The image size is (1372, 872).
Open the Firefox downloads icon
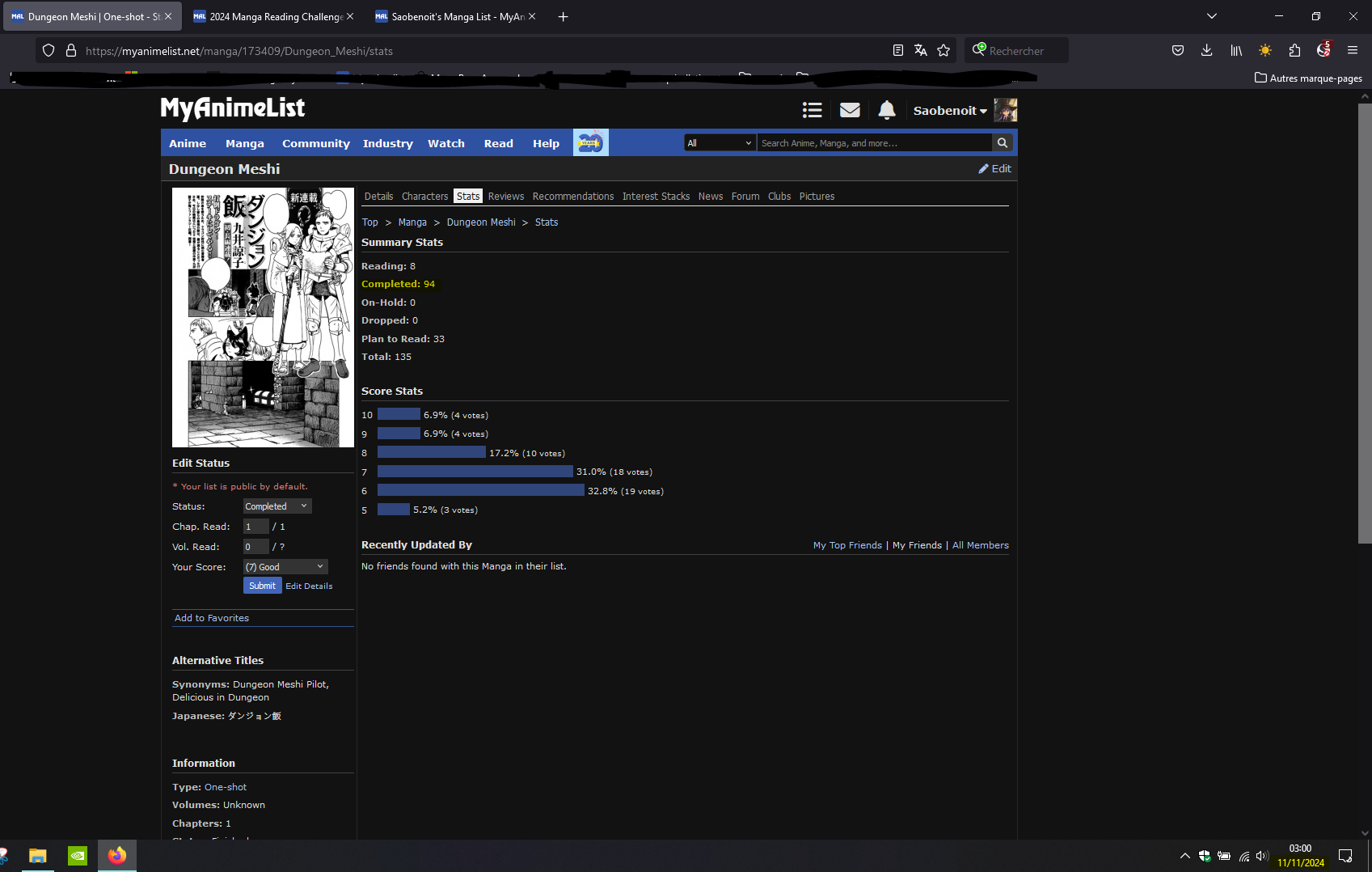coord(1206,50)
